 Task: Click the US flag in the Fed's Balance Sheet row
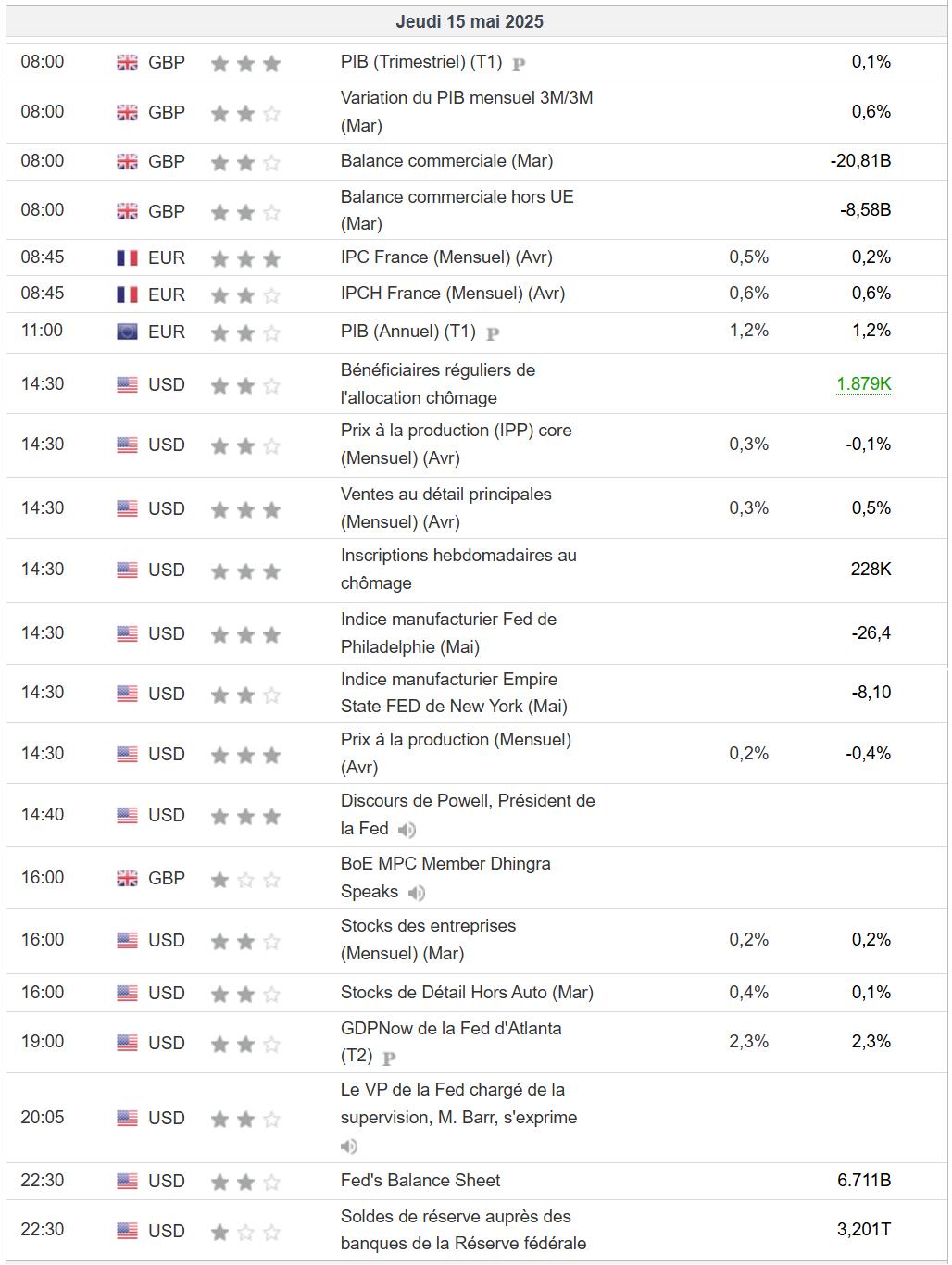pos(127,1181)
